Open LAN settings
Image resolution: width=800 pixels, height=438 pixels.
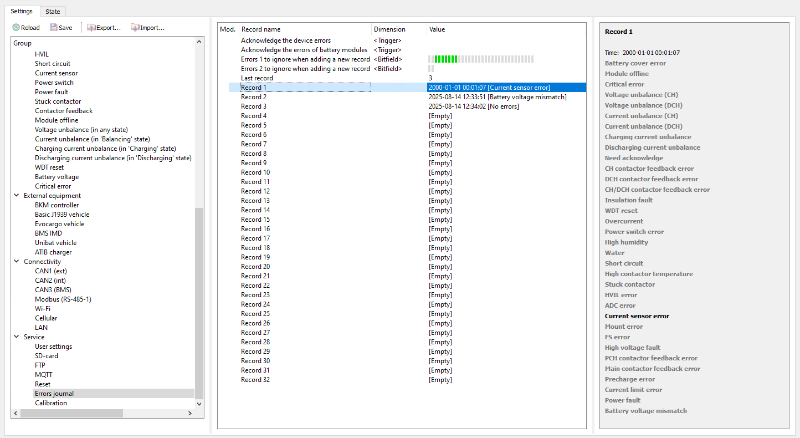click(41, 328)
